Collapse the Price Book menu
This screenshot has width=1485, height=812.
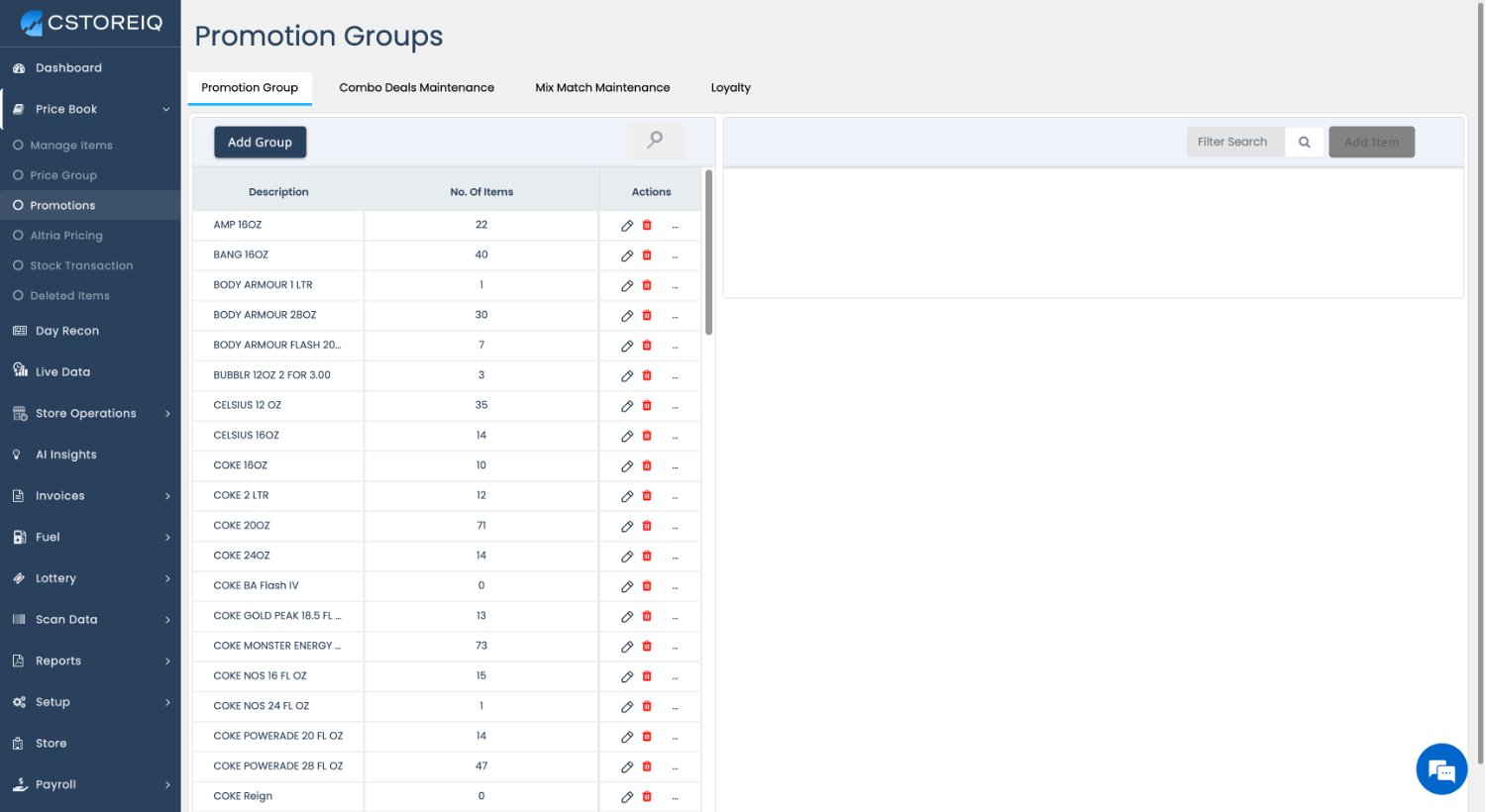[x=166, y=110]
